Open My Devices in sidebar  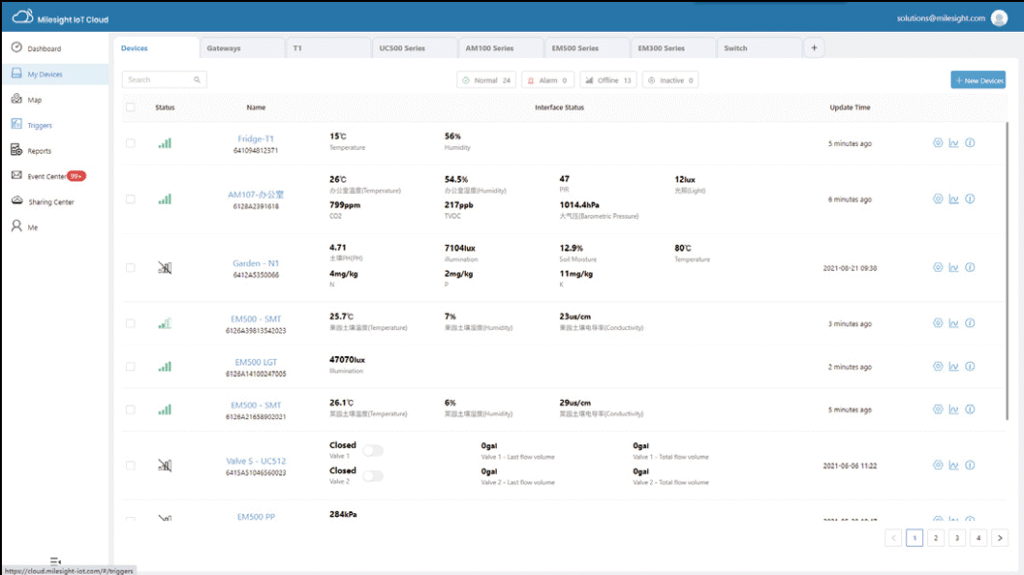click(55, 74)
